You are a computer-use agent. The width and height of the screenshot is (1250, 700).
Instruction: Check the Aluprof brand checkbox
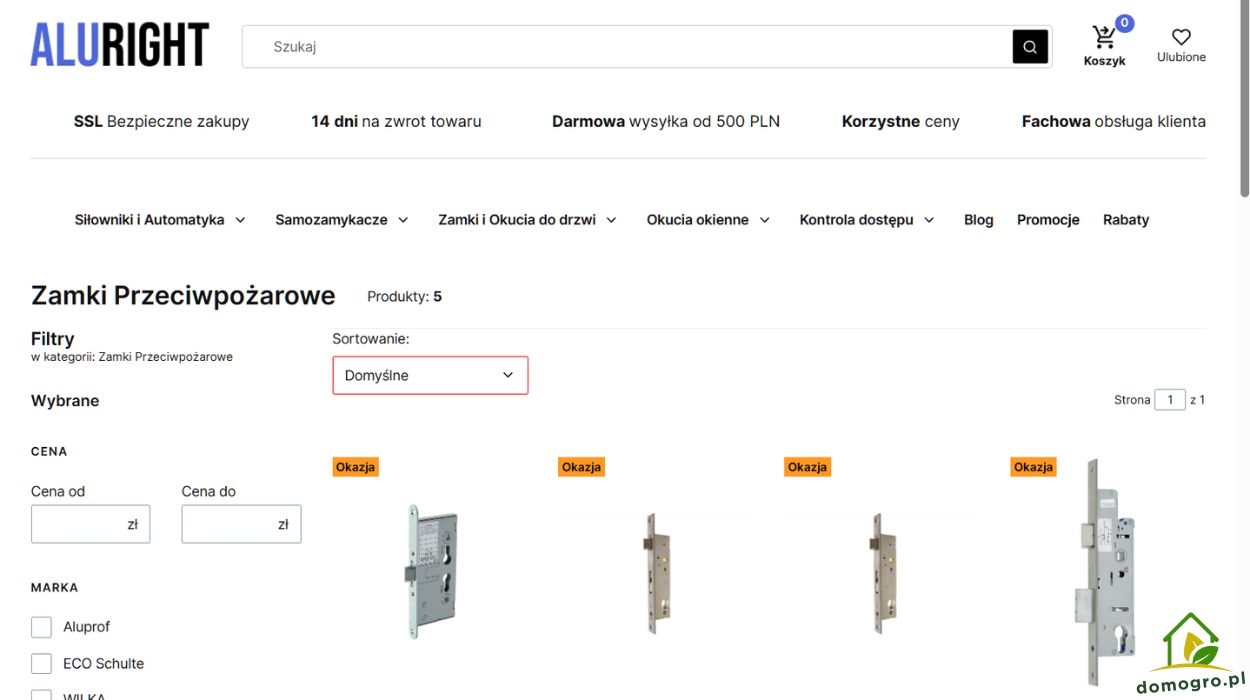click(x=41, y=627)
